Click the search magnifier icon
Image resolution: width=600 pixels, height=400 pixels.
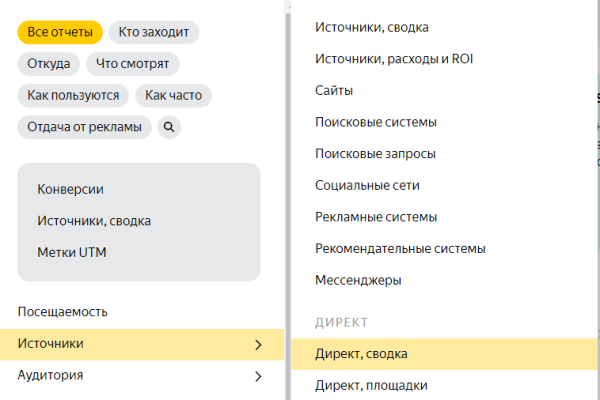coord(169,127)
